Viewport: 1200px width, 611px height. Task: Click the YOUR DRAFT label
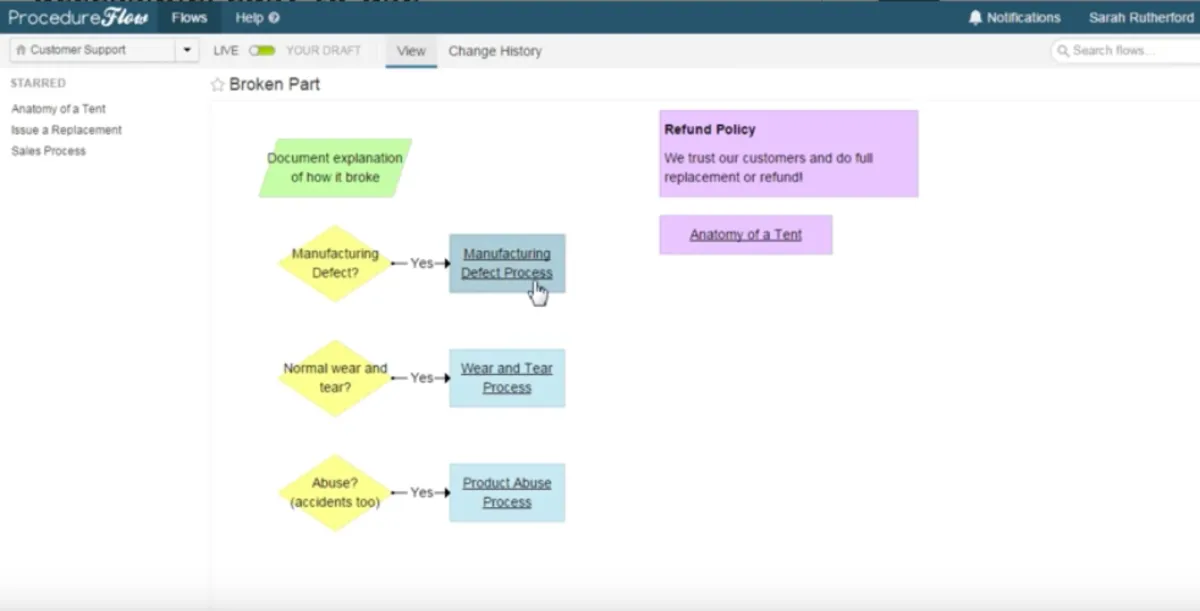pos(323,50)
